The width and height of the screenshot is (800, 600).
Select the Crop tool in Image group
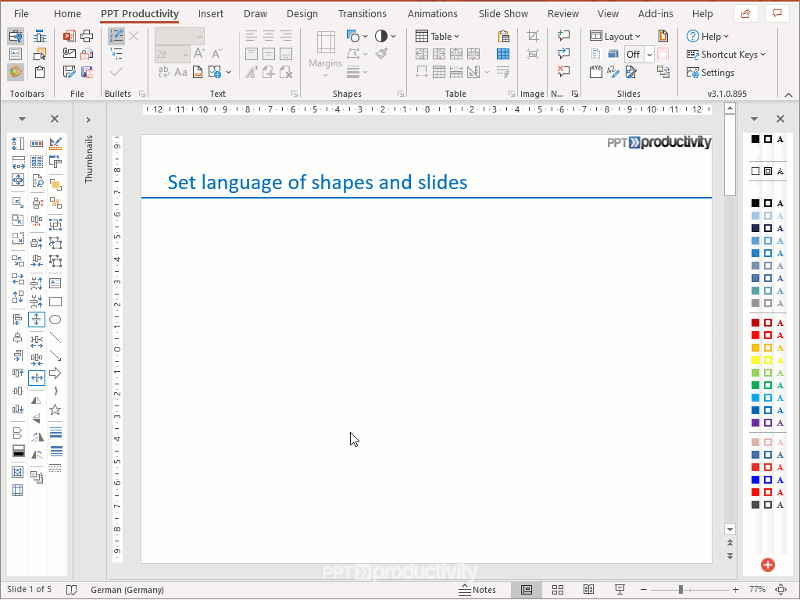point(533,36)
